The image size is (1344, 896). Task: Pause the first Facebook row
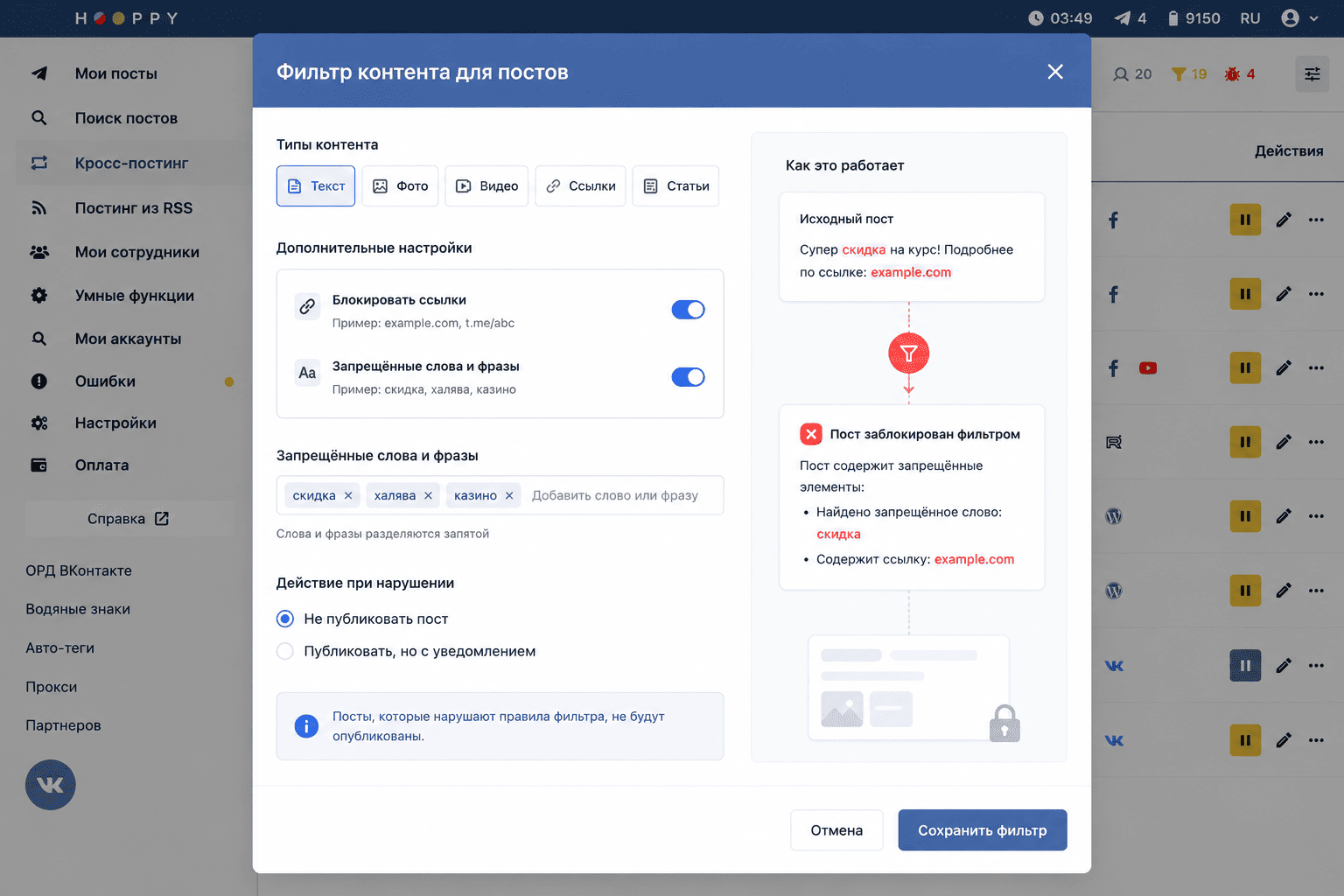point(1245,220)
